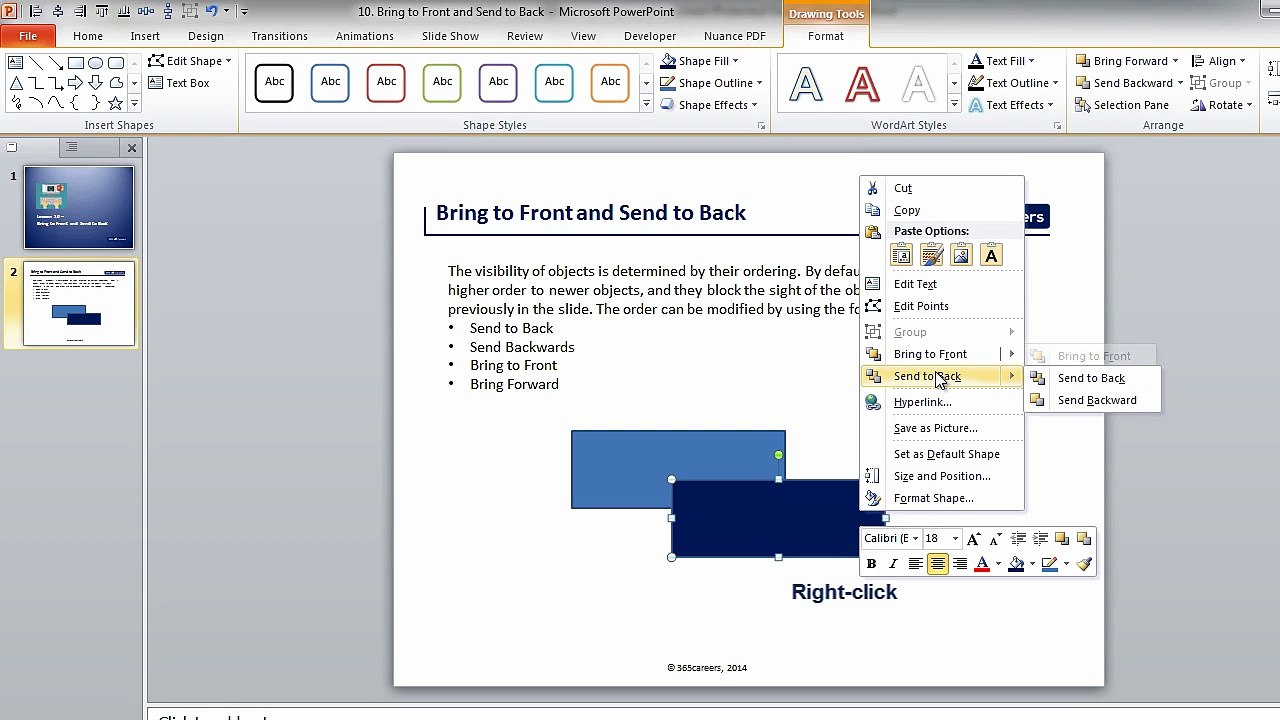
Task: Toggle Align Text Right in mini toolbar
Action: (960, 564)
